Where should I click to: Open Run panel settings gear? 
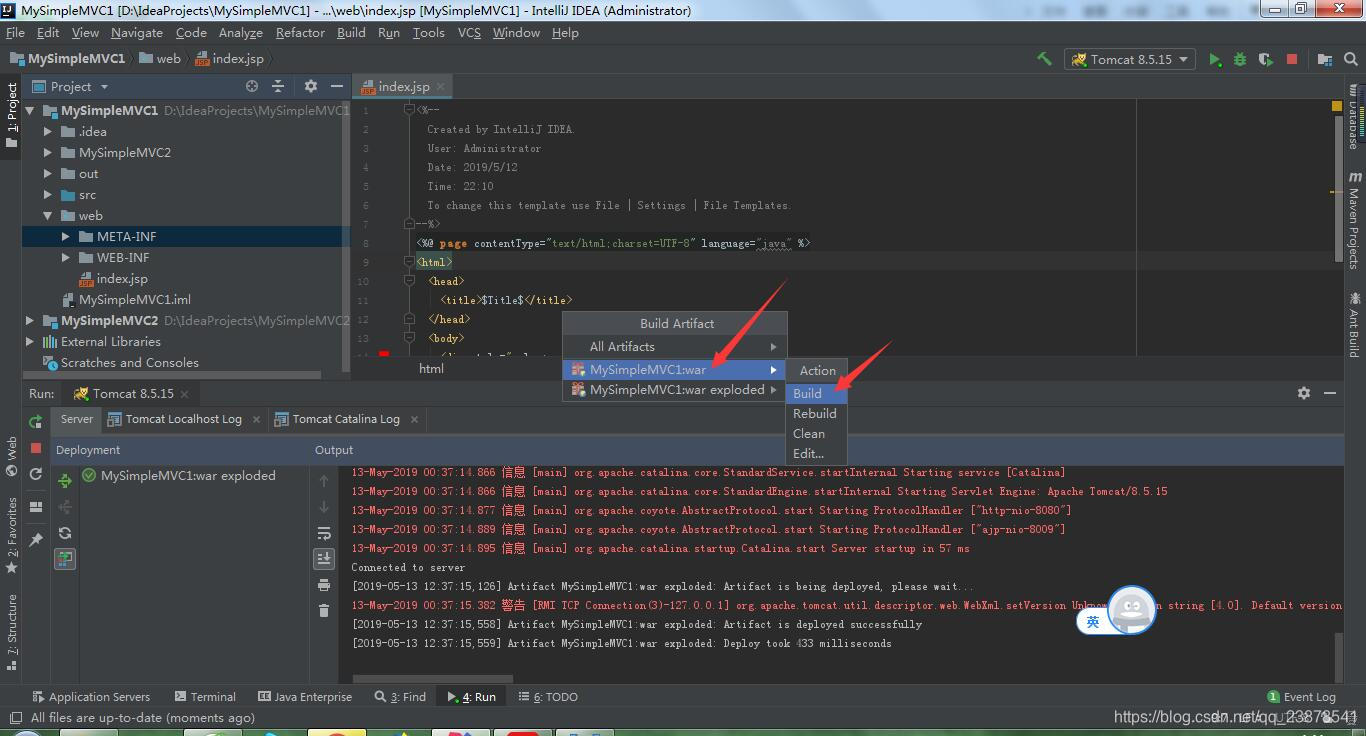(1304, 393)
